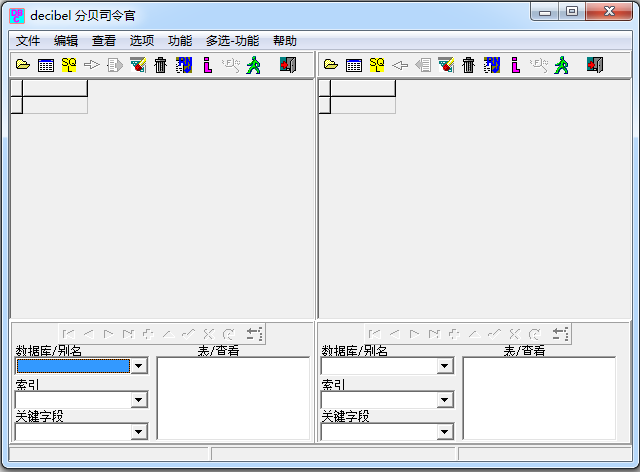Click left 表/查看 list box
The image size is (640, 472).
(233, 399)
